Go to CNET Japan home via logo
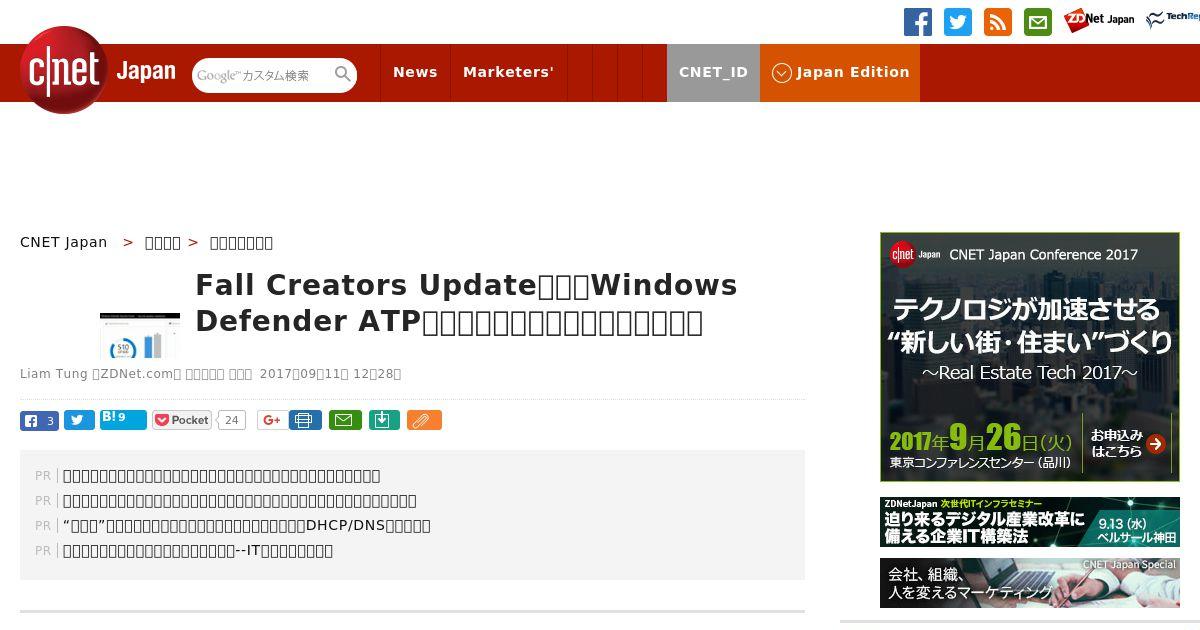This screenshot has width=1200, height=630. point(97,70)
